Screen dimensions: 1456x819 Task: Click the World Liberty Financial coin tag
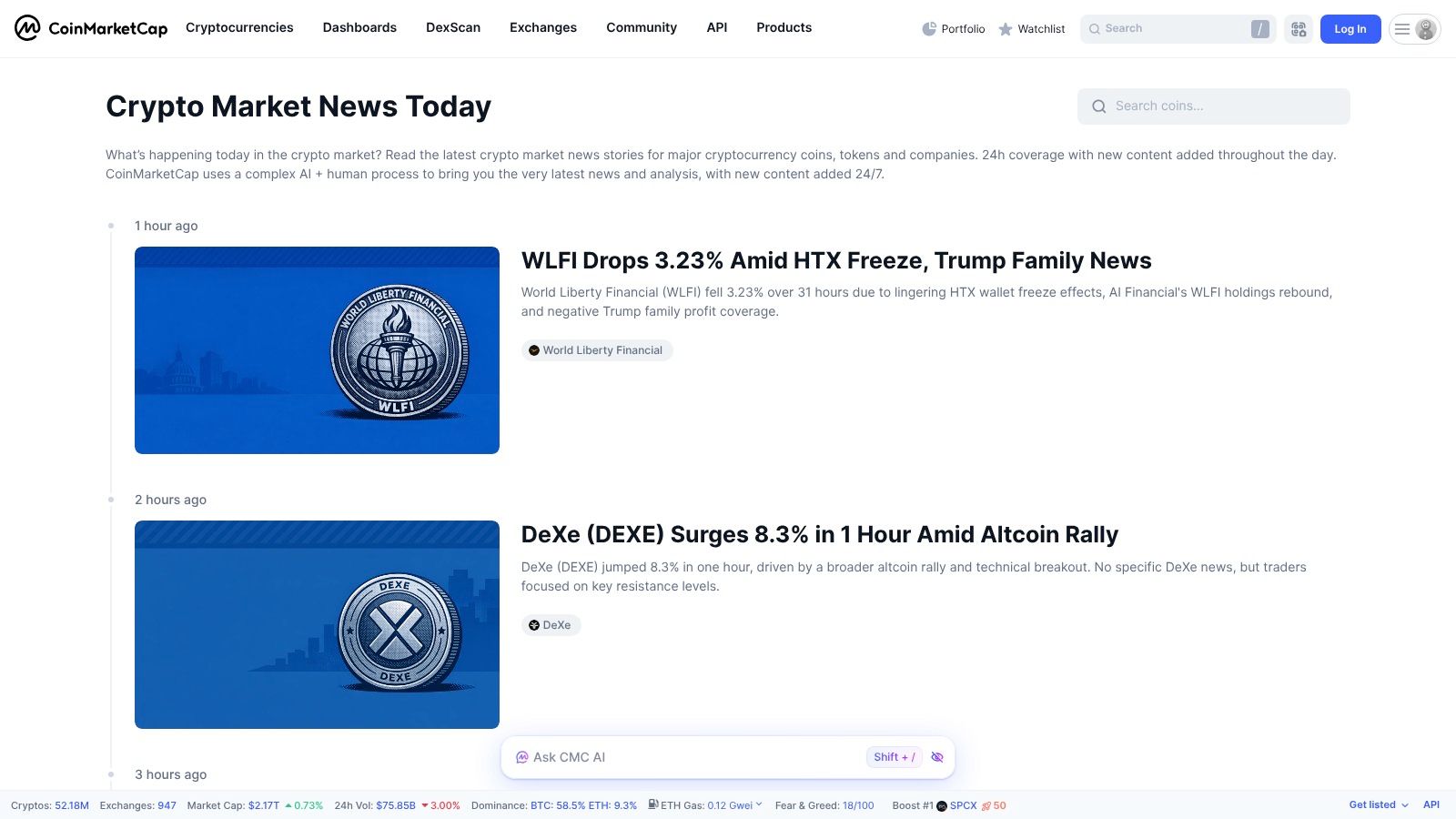coord(597,350)
